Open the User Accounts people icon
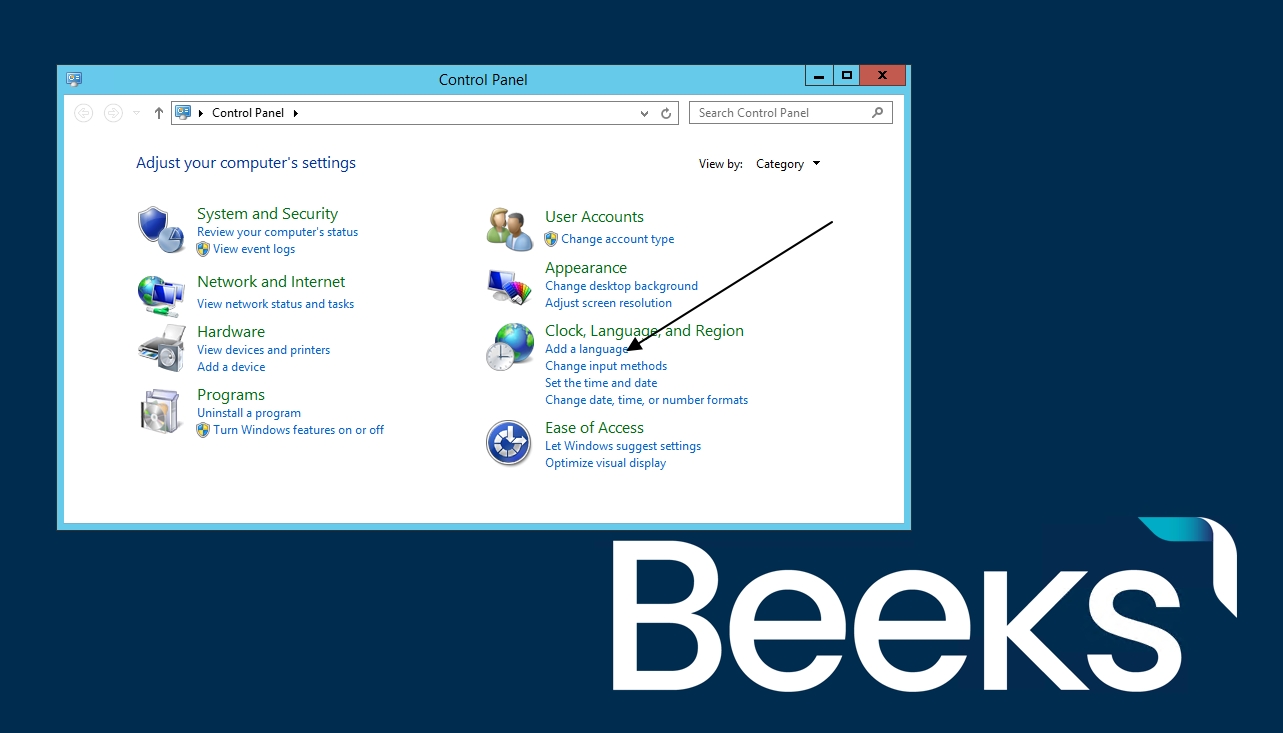1283x733 pixels. (x=510, y=229)
